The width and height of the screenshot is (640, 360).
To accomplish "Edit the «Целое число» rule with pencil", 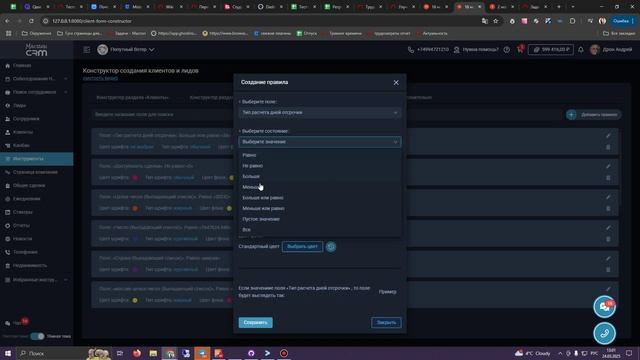I will click(x=608, y=197).
